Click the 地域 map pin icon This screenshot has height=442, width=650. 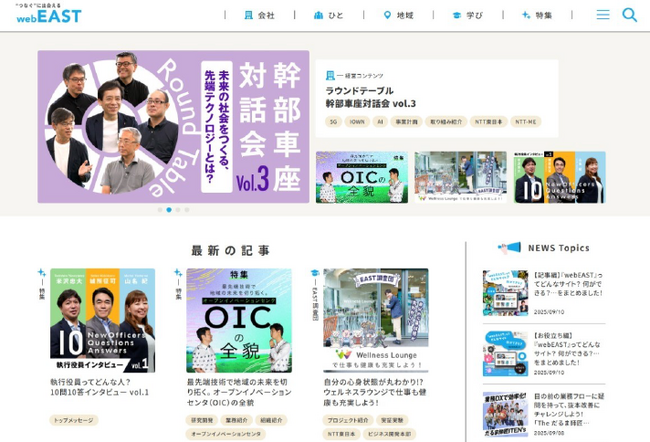coord(387,15)
